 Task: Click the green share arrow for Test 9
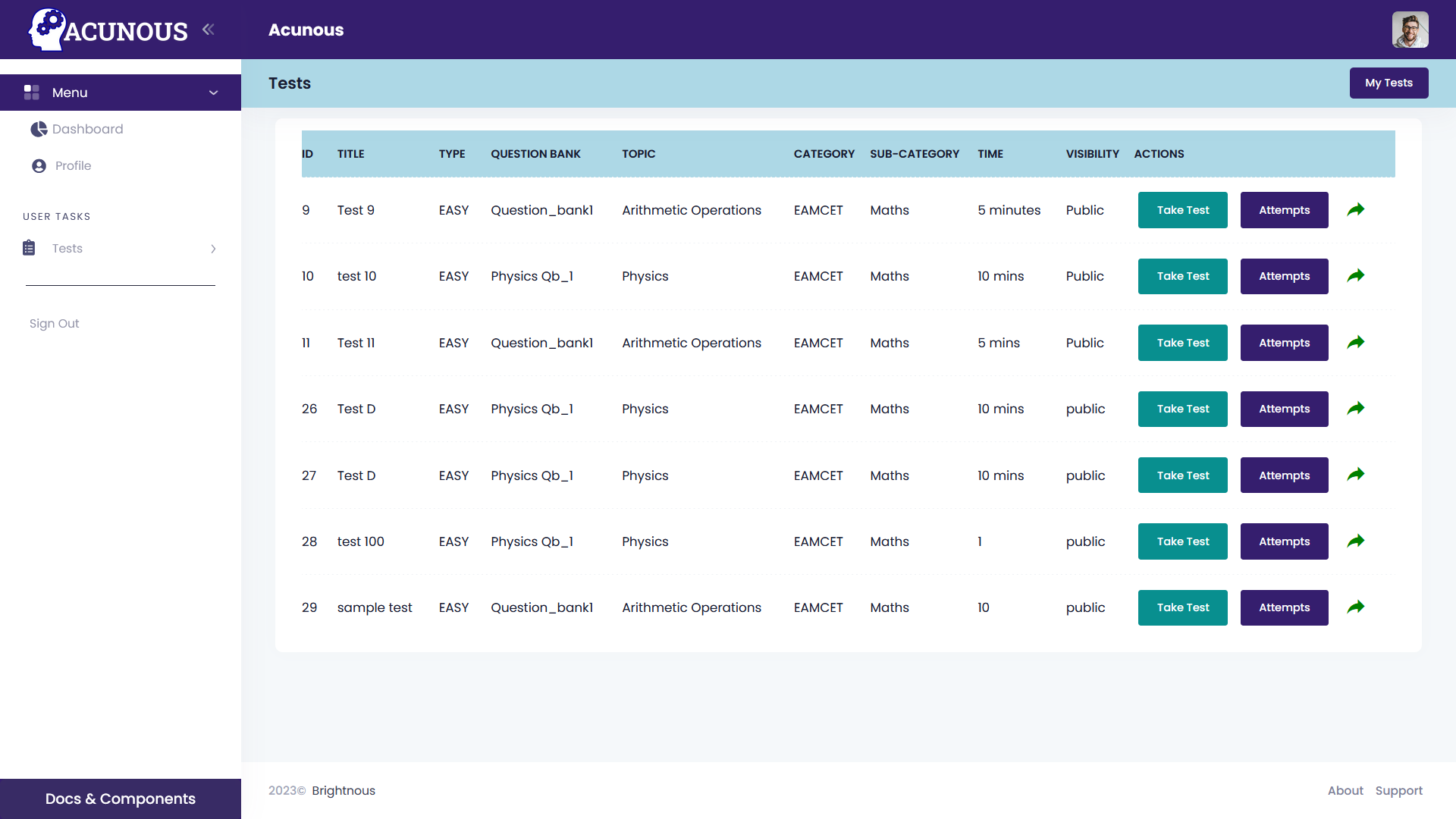[x=1356, y=210]
